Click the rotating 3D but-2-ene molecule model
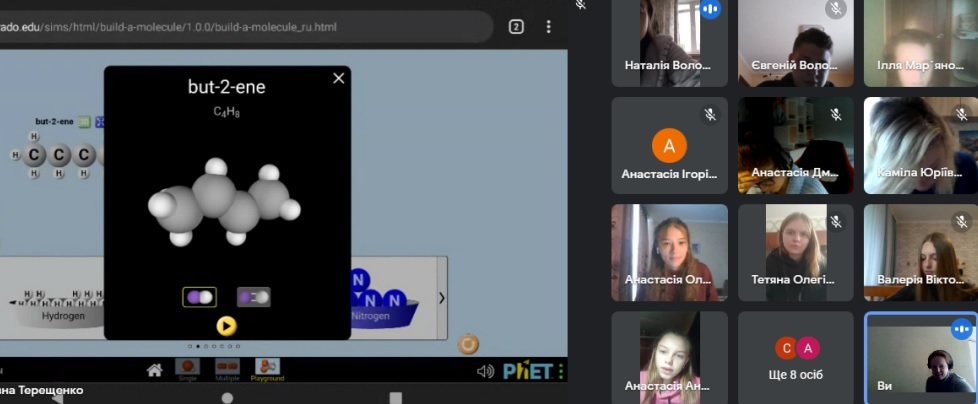 pos(224,201)
